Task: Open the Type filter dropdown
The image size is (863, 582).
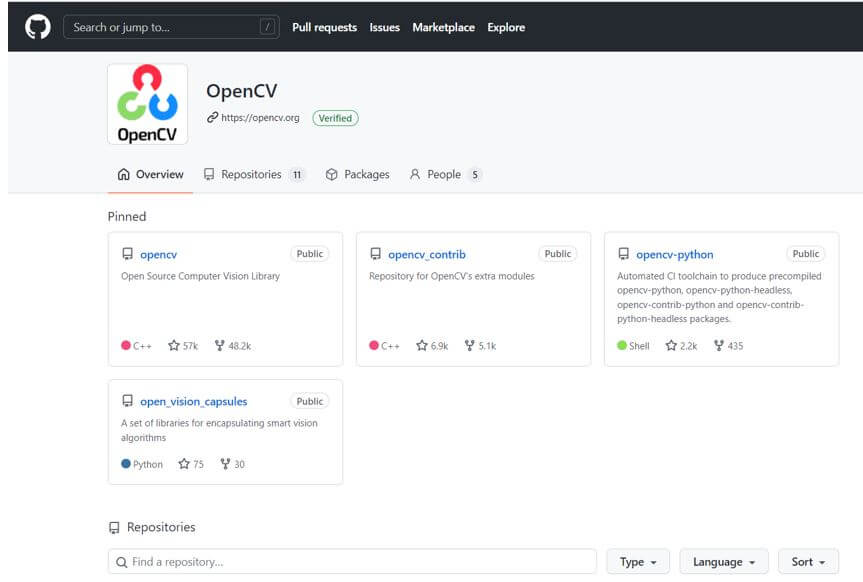Action: 637,561
